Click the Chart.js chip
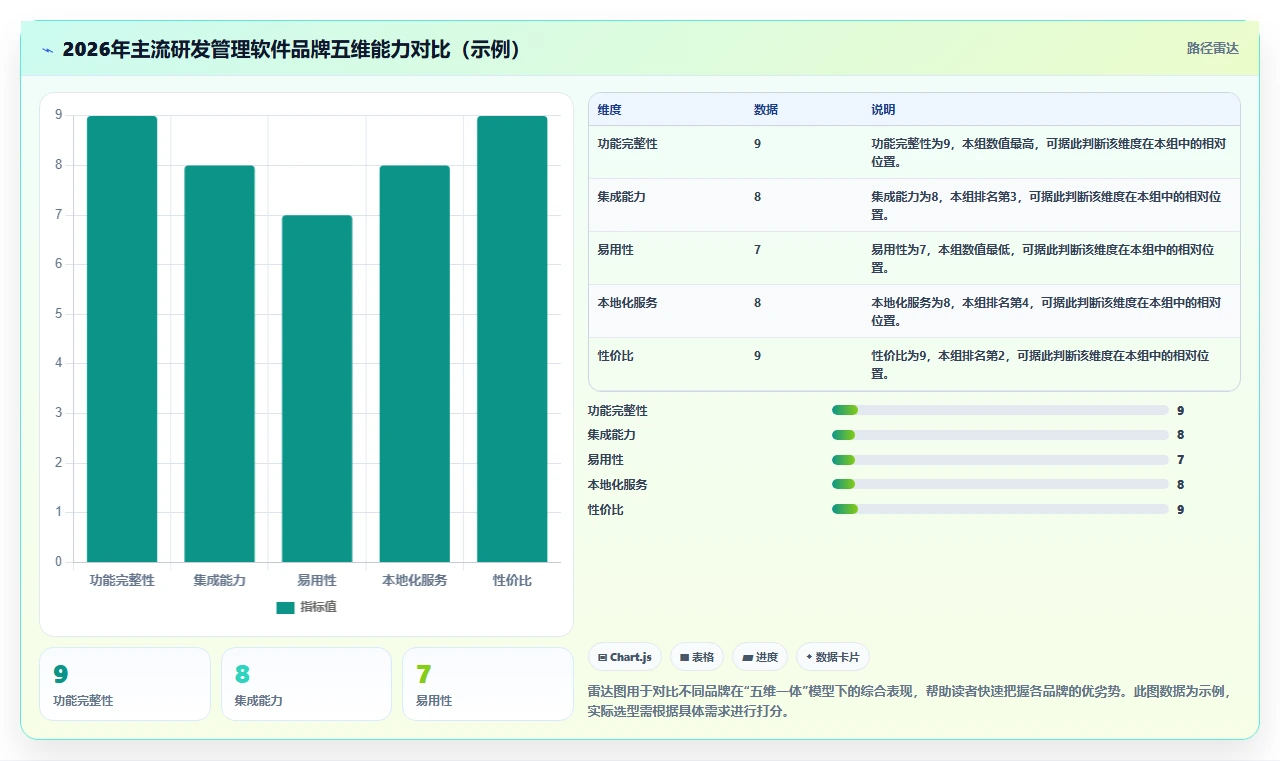Image resolution: width=1280 pixels, height=761 pixels. (625, 657)
